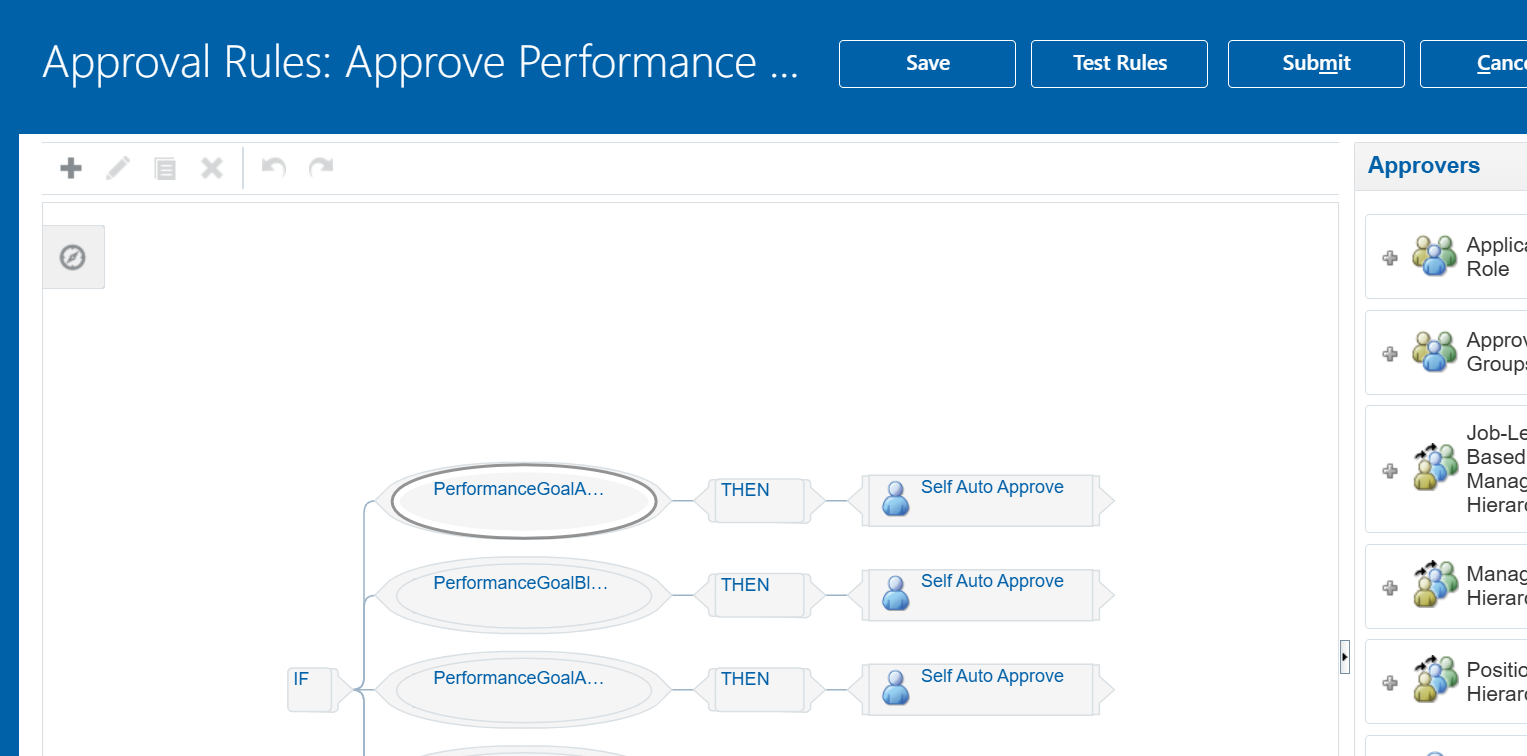The image size is (1527, 756).
Task: Open the compass control panel icon
Action: (x=73, y=257)
